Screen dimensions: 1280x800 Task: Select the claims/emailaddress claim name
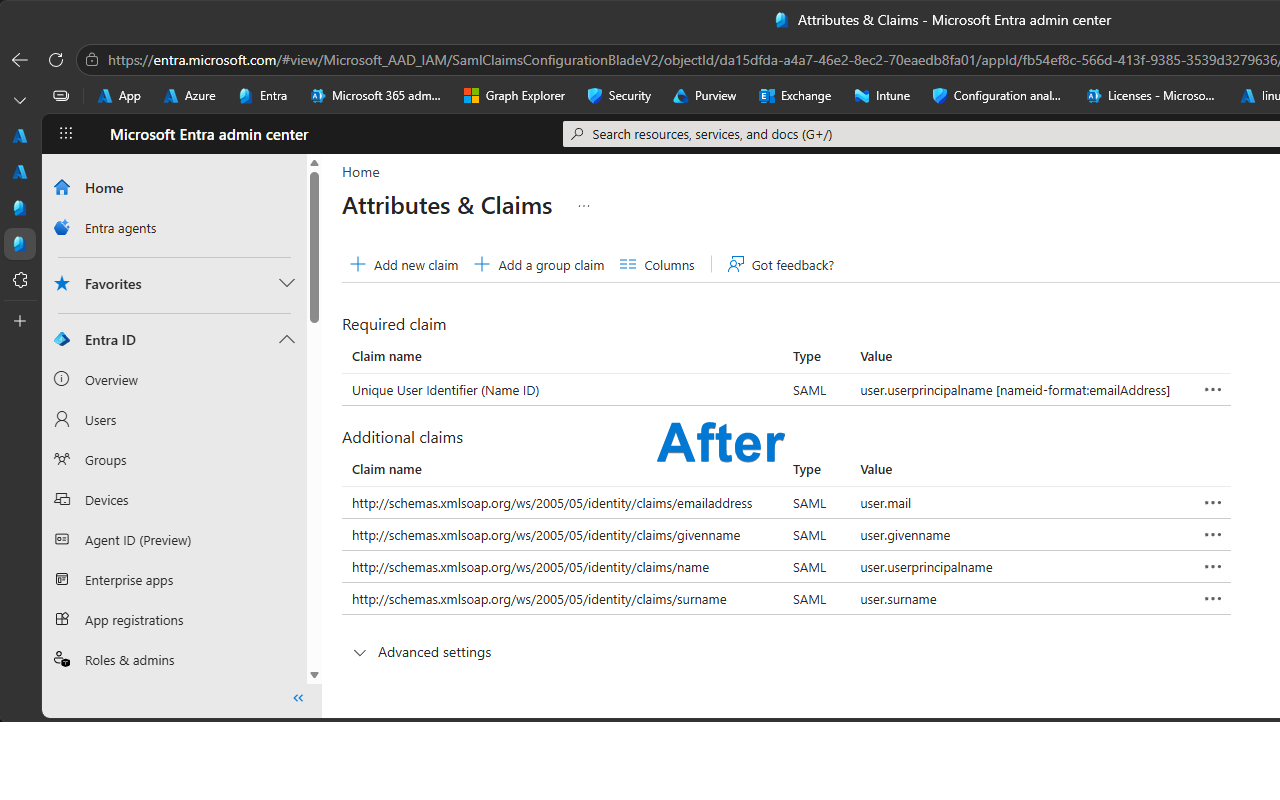coord(552,503)
